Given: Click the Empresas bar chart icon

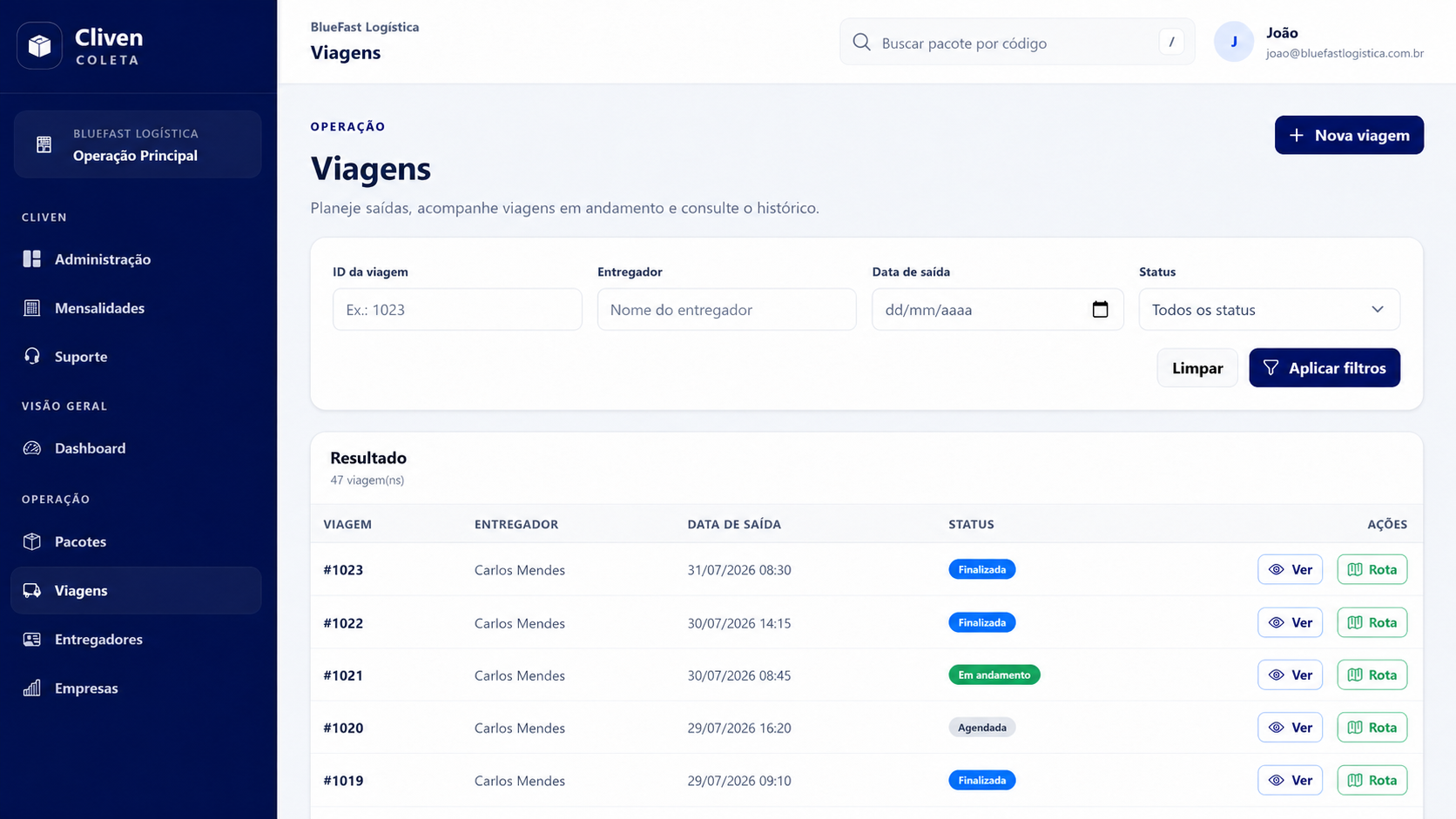Looking at the screenshot, I should pos(32,688).
